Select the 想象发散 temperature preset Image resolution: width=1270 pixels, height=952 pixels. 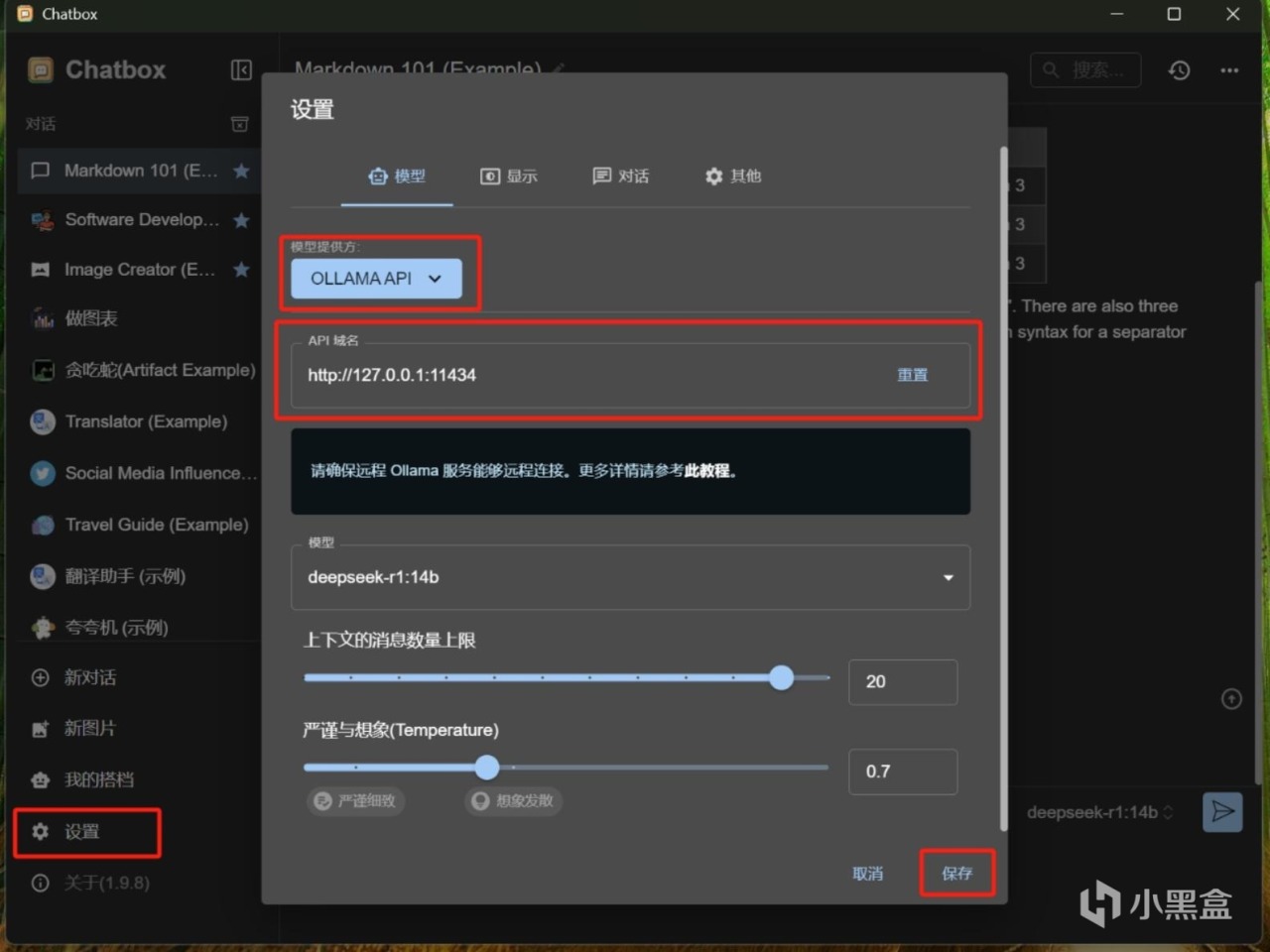[514, 800]
